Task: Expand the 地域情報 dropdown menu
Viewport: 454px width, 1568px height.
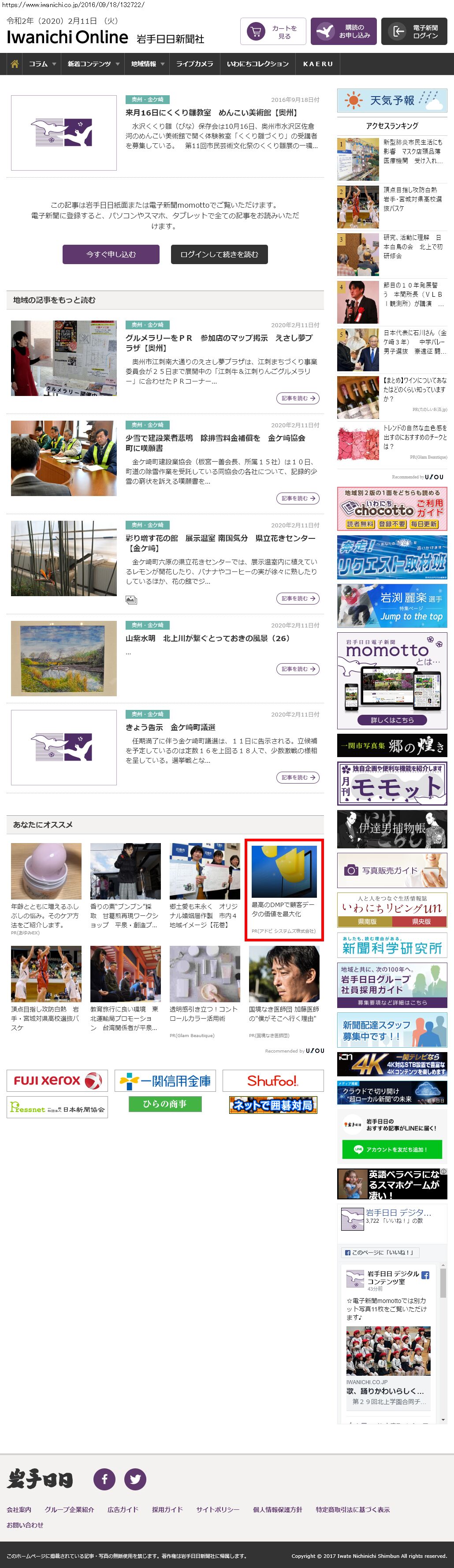Action: pos(147,64)
